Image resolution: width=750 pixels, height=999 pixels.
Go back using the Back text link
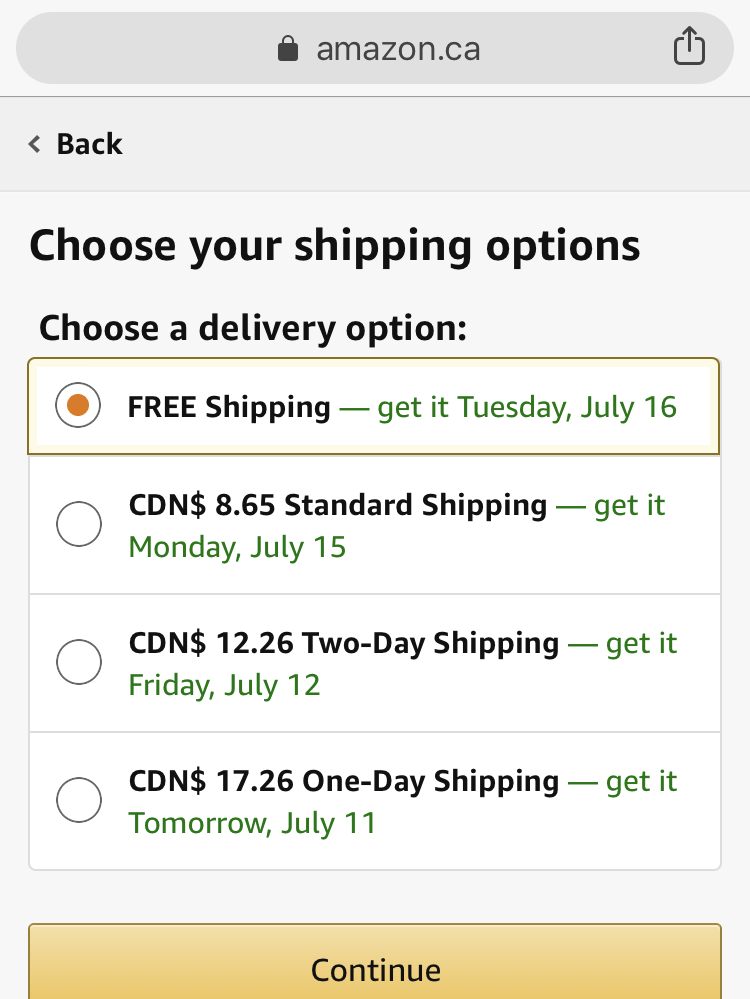[89, 144]
